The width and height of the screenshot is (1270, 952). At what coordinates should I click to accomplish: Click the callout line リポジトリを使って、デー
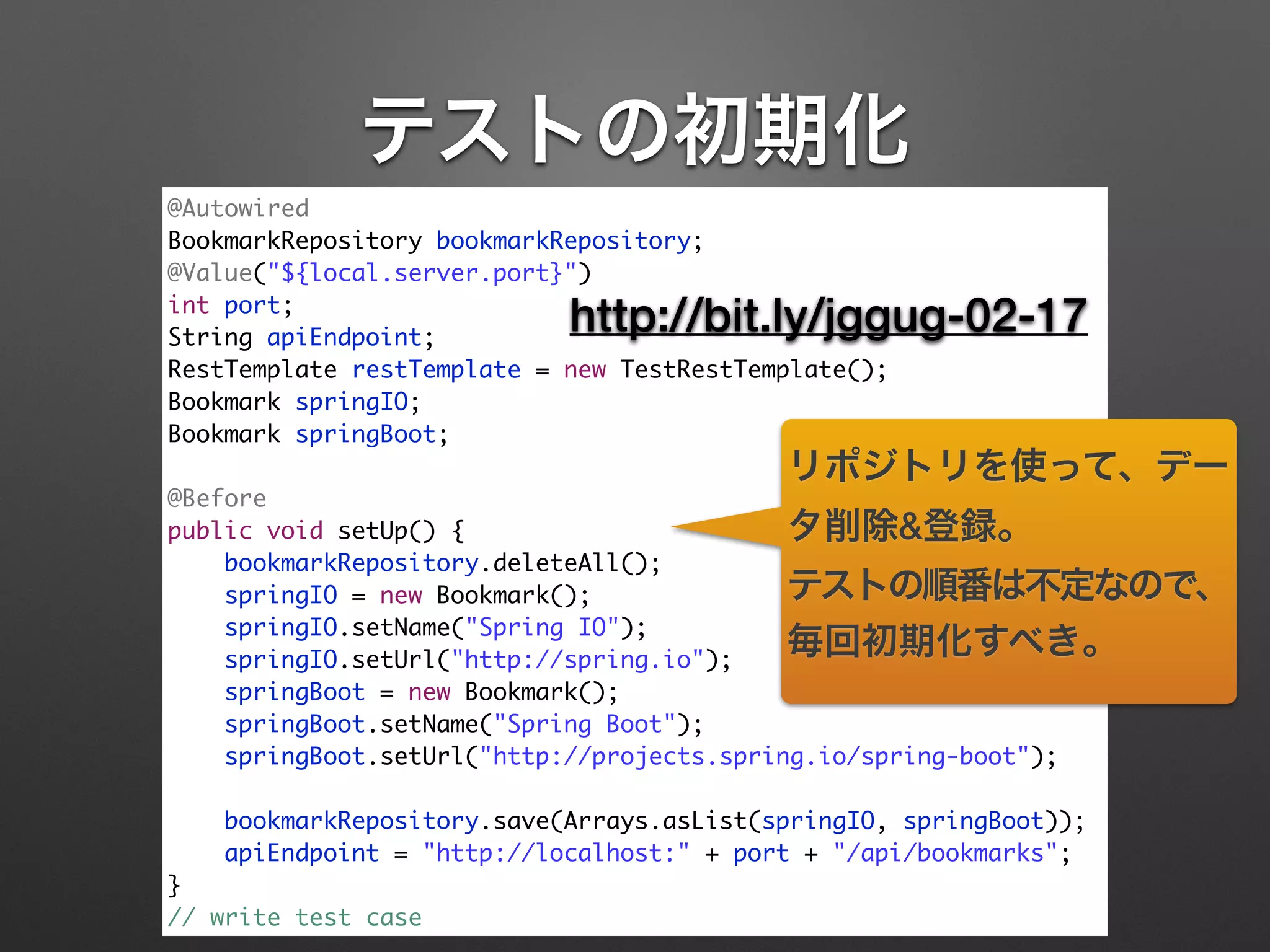click(x=1008, y=466)
